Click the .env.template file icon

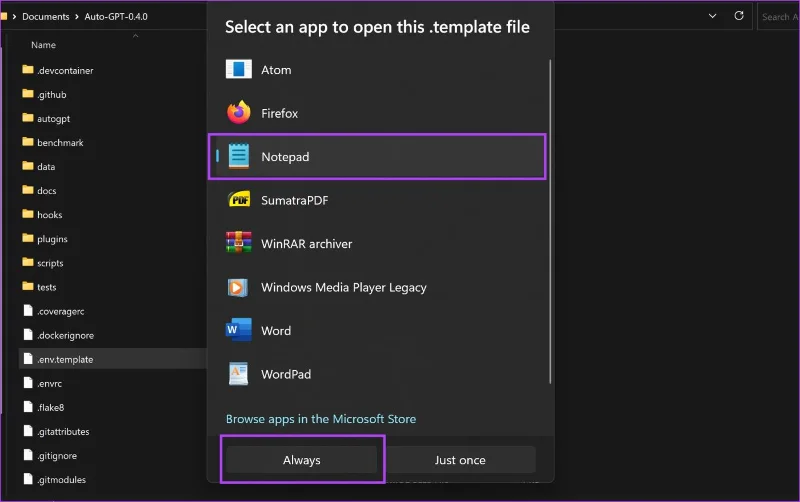pos(29,358)
